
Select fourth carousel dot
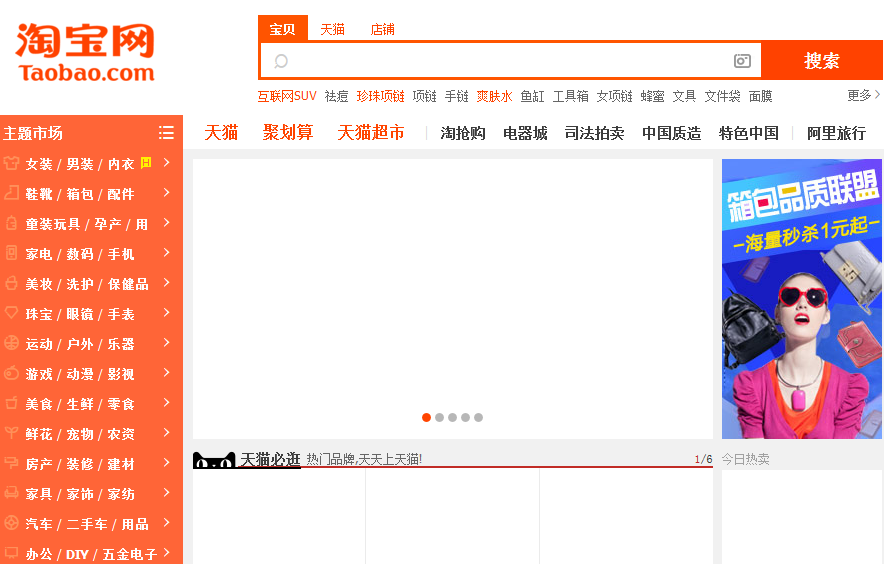[465, 417]
